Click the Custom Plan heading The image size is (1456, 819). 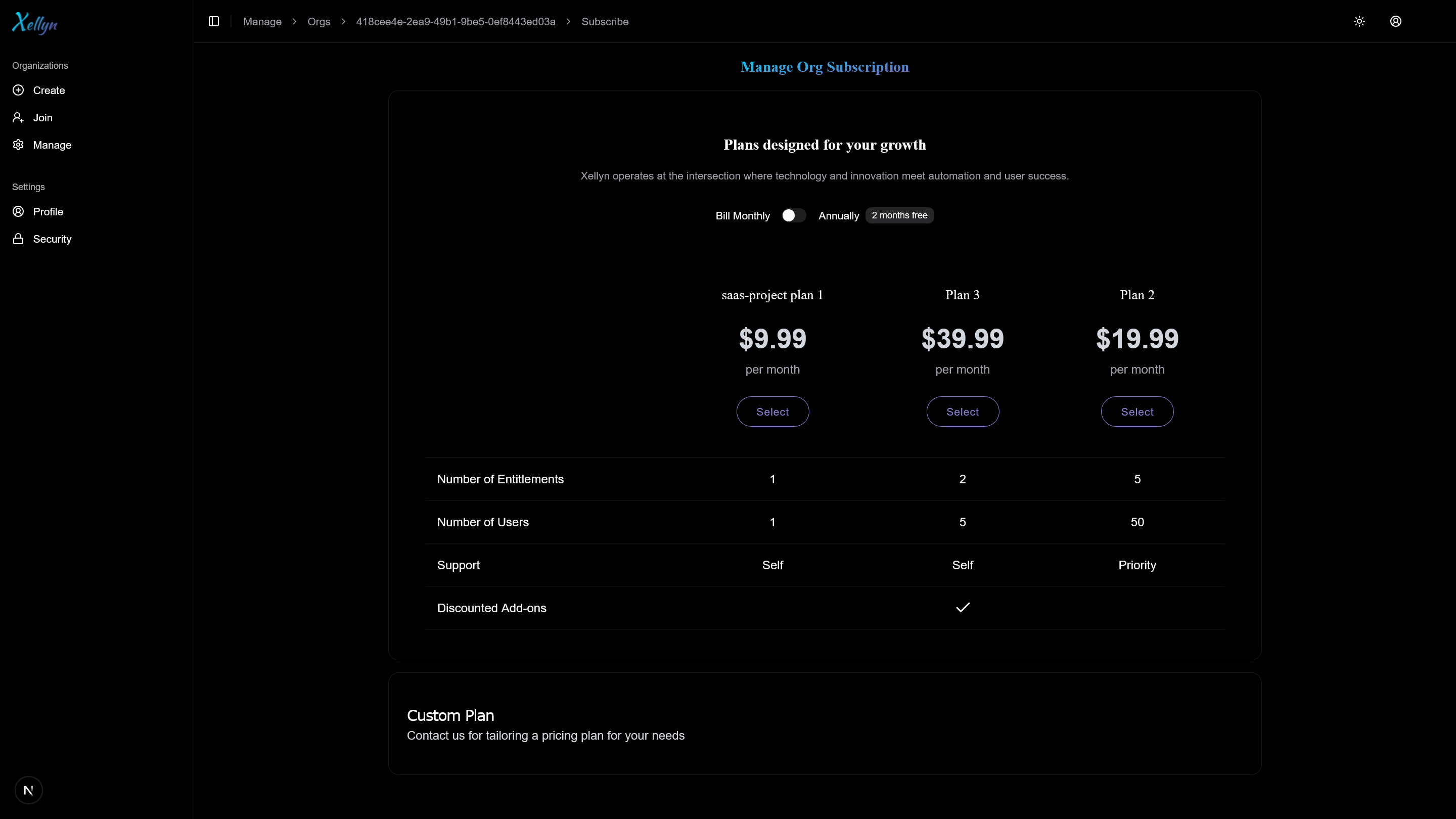click(x=450, y=715)
